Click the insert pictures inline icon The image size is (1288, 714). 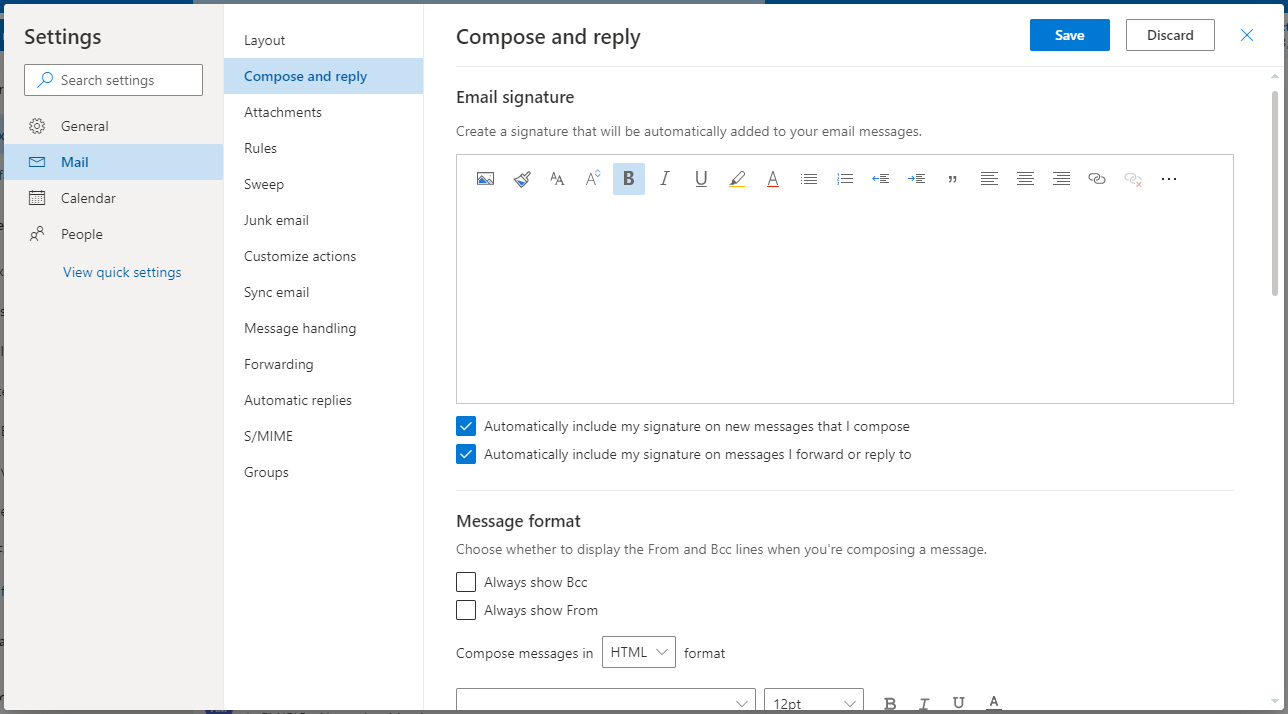point(485,179)
